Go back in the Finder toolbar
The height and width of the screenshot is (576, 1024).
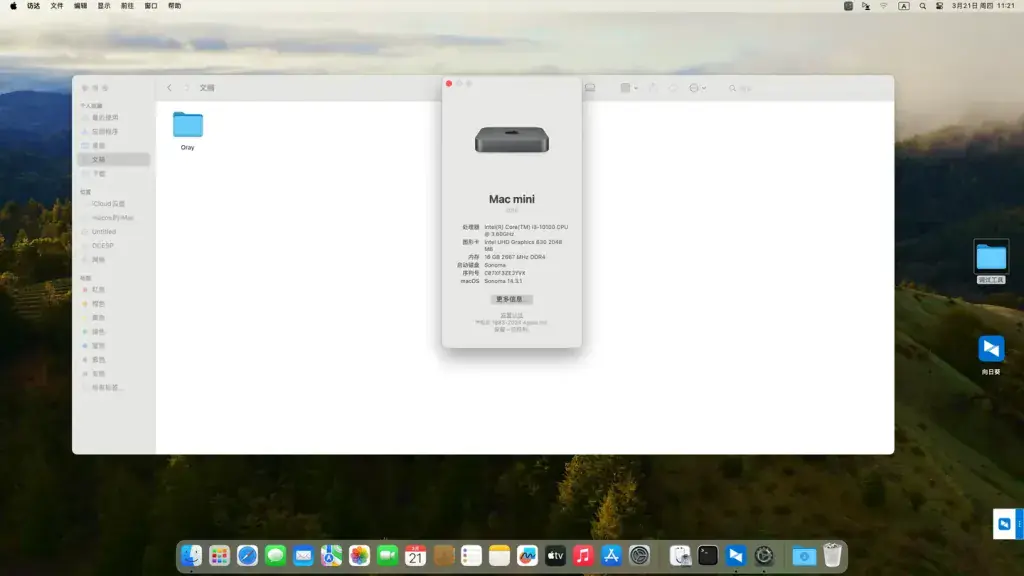(x=169, y=88)
